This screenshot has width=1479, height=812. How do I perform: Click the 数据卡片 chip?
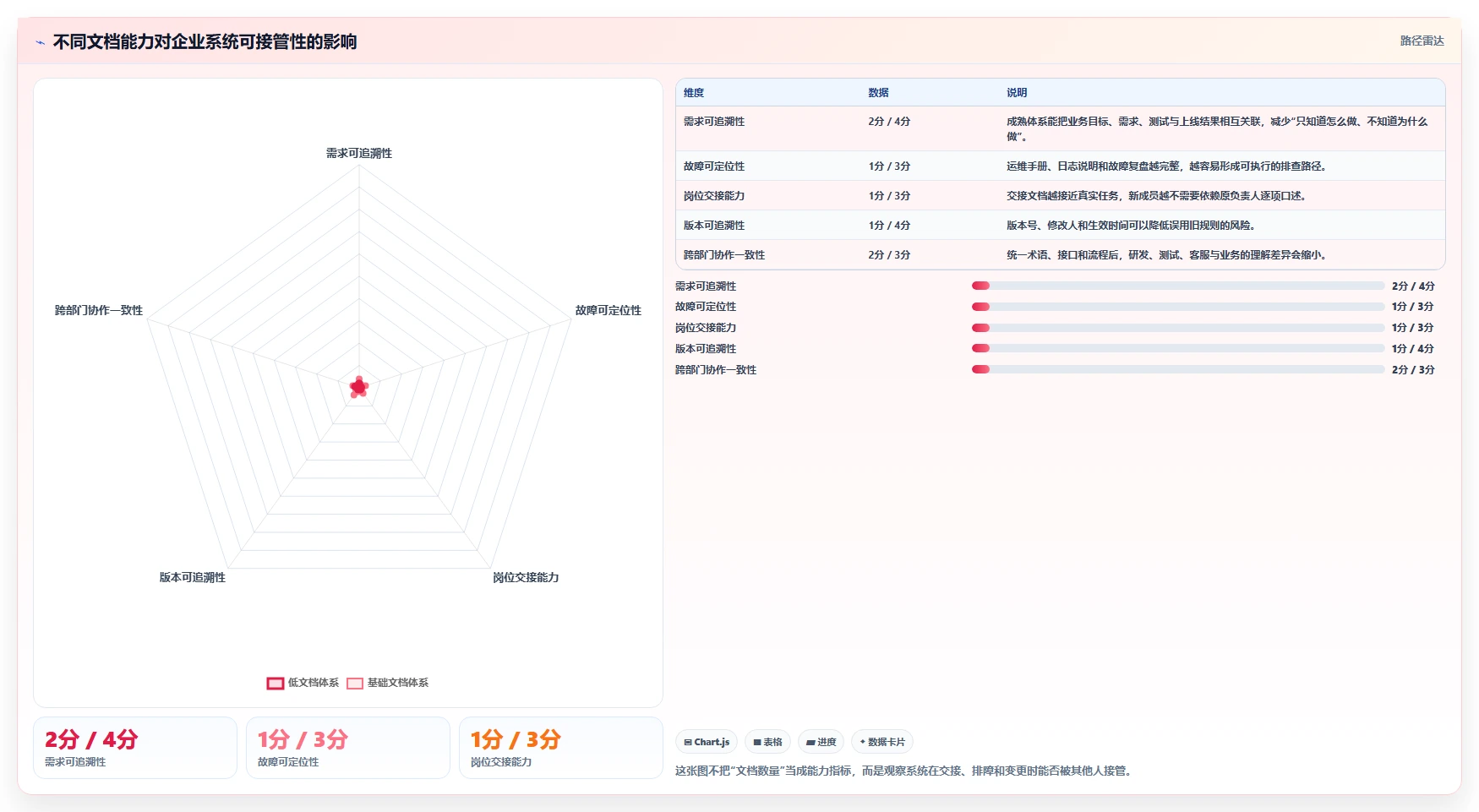[882, 742]
